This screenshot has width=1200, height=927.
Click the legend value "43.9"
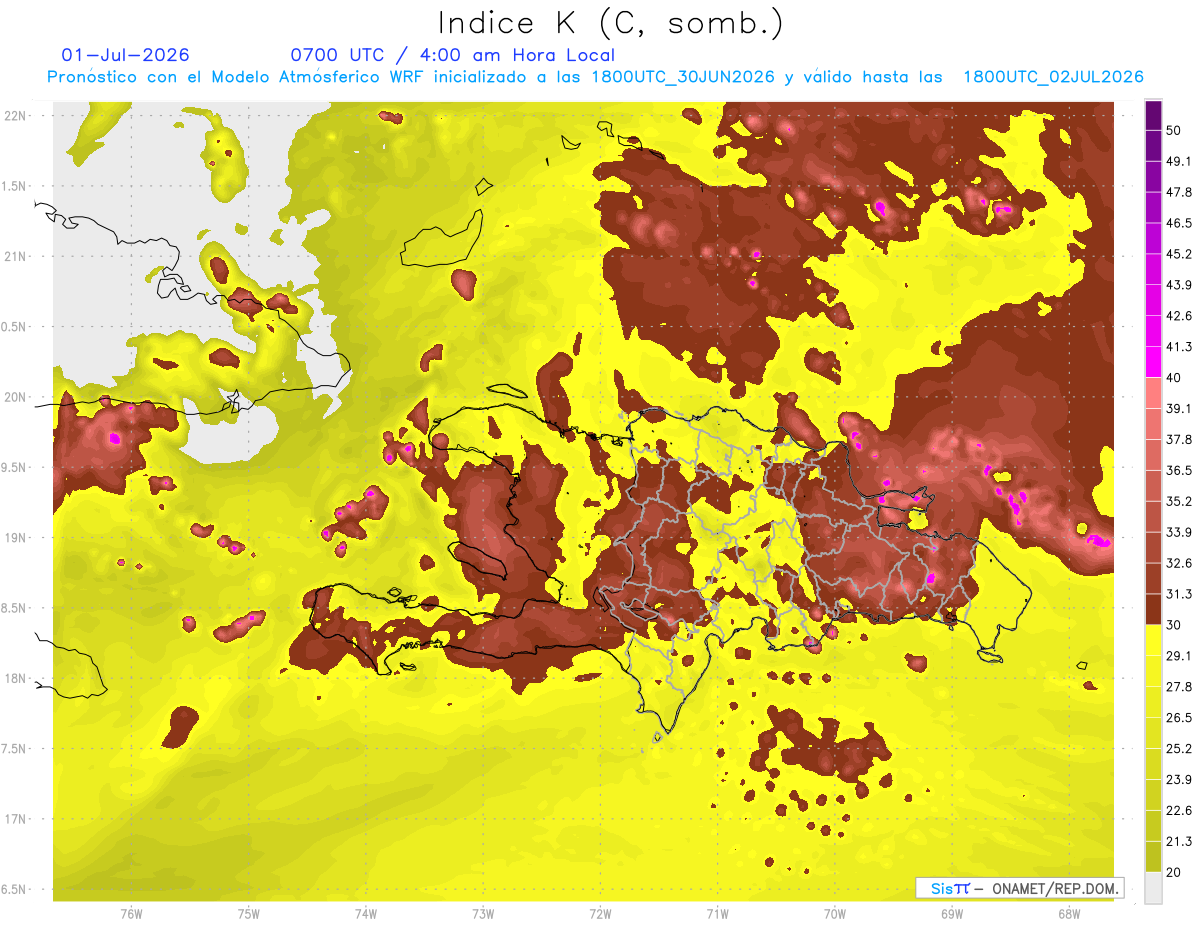(1179, 285)
